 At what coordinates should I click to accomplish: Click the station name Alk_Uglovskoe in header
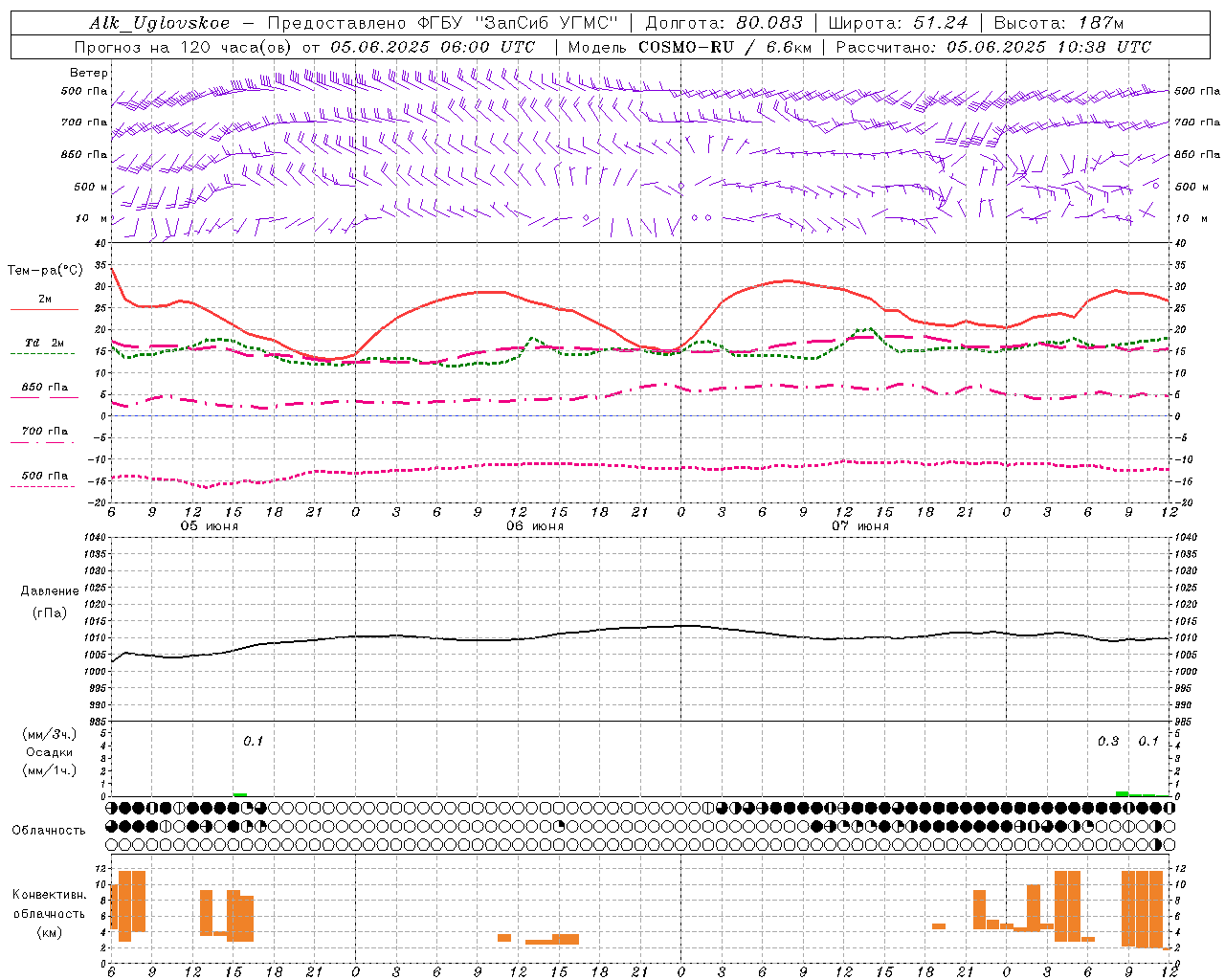point(159,23)
